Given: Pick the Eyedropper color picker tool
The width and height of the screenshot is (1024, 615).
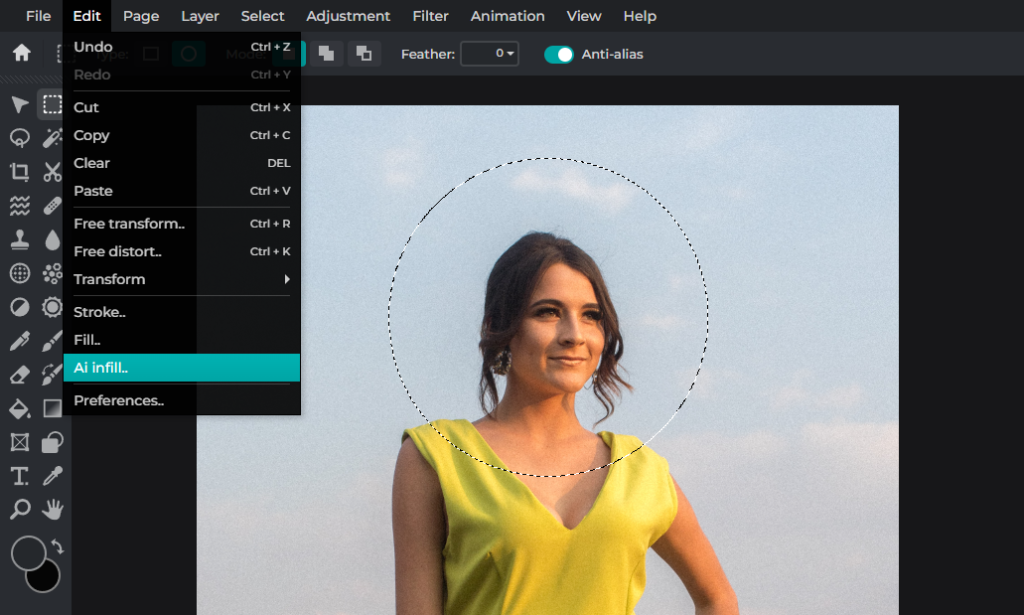Looking at the screenshot, I should (52, 476).
